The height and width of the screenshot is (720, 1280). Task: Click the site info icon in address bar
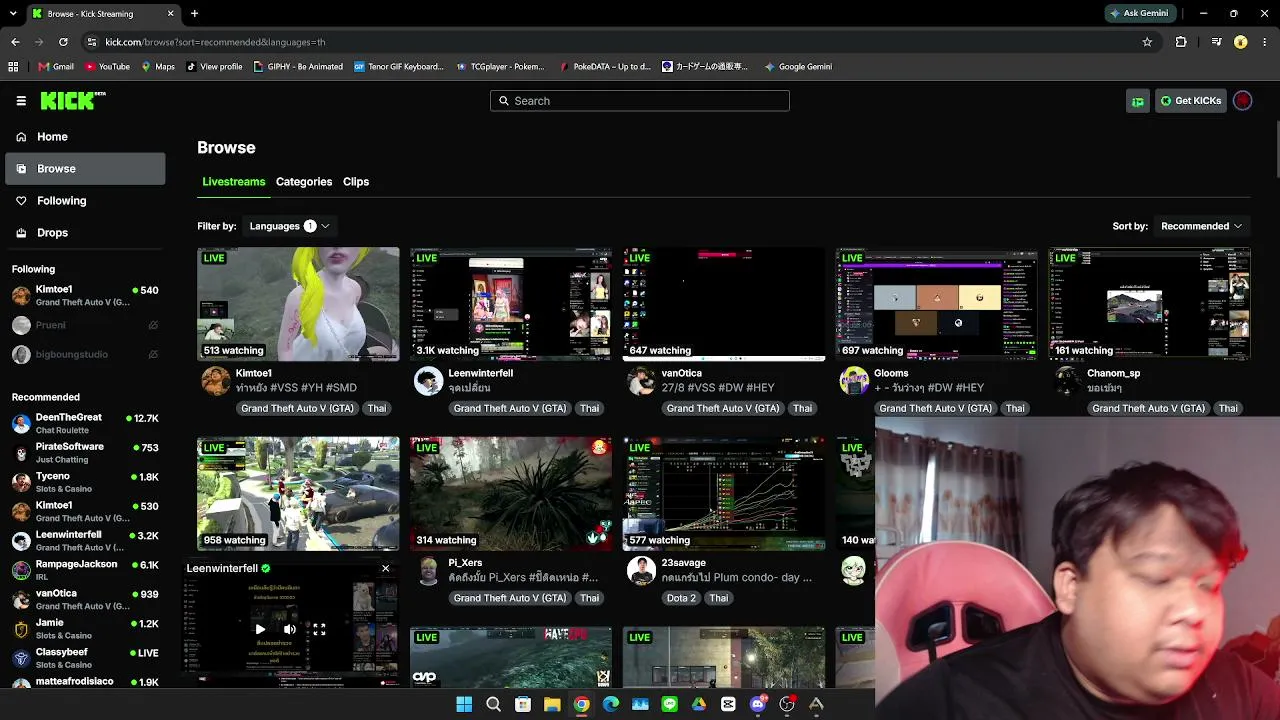coord(91,42)
